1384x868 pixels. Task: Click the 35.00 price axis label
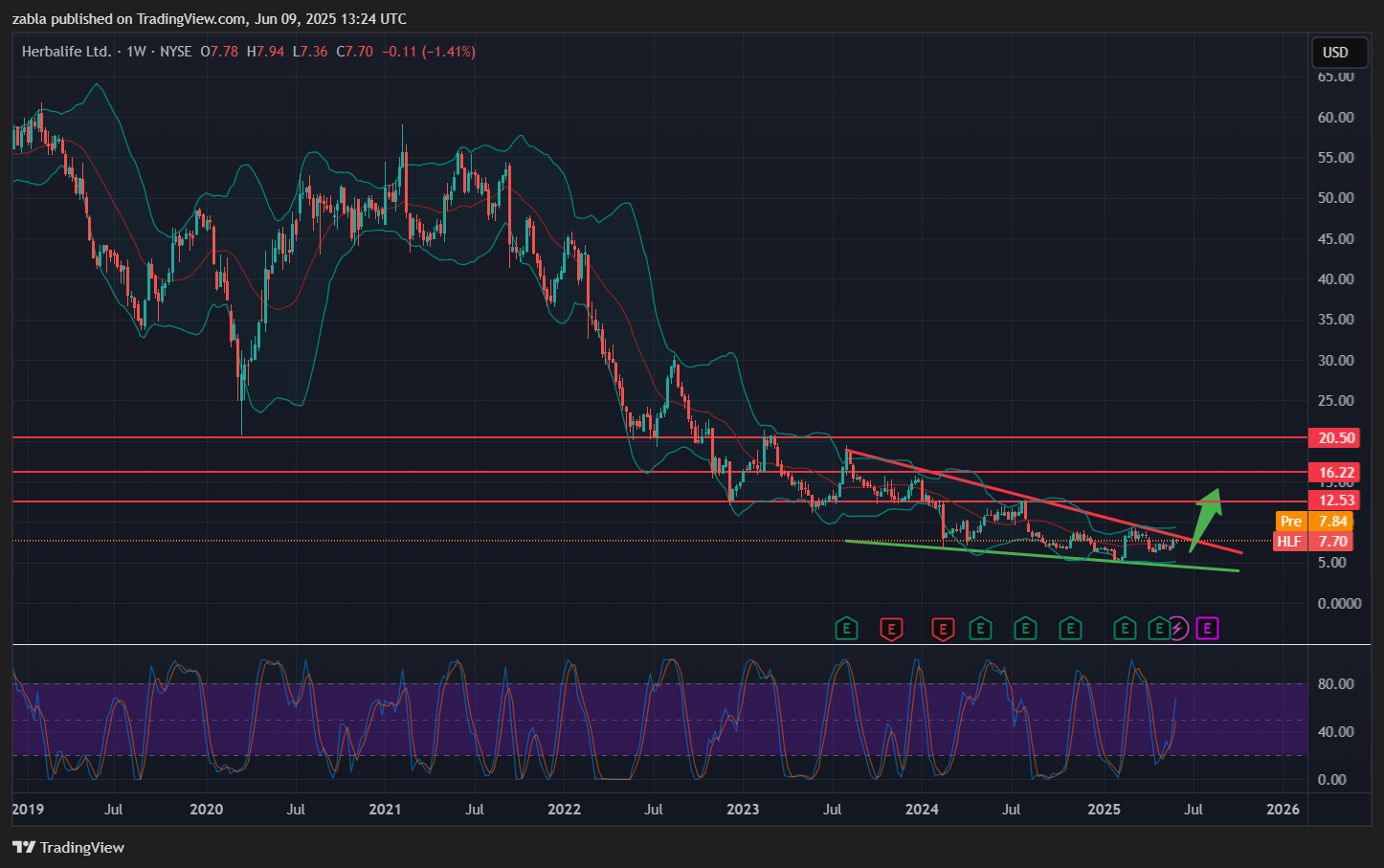click(x=1336, y=320)
